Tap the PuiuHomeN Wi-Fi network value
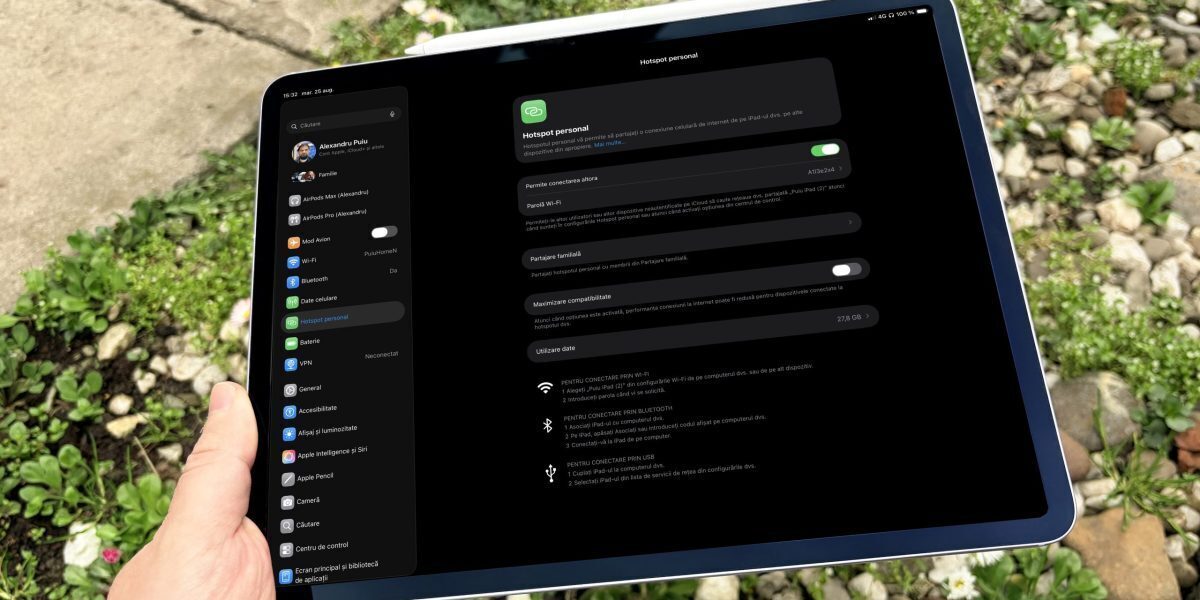The height and width of the screenshot is (600, 1200). 380,252
